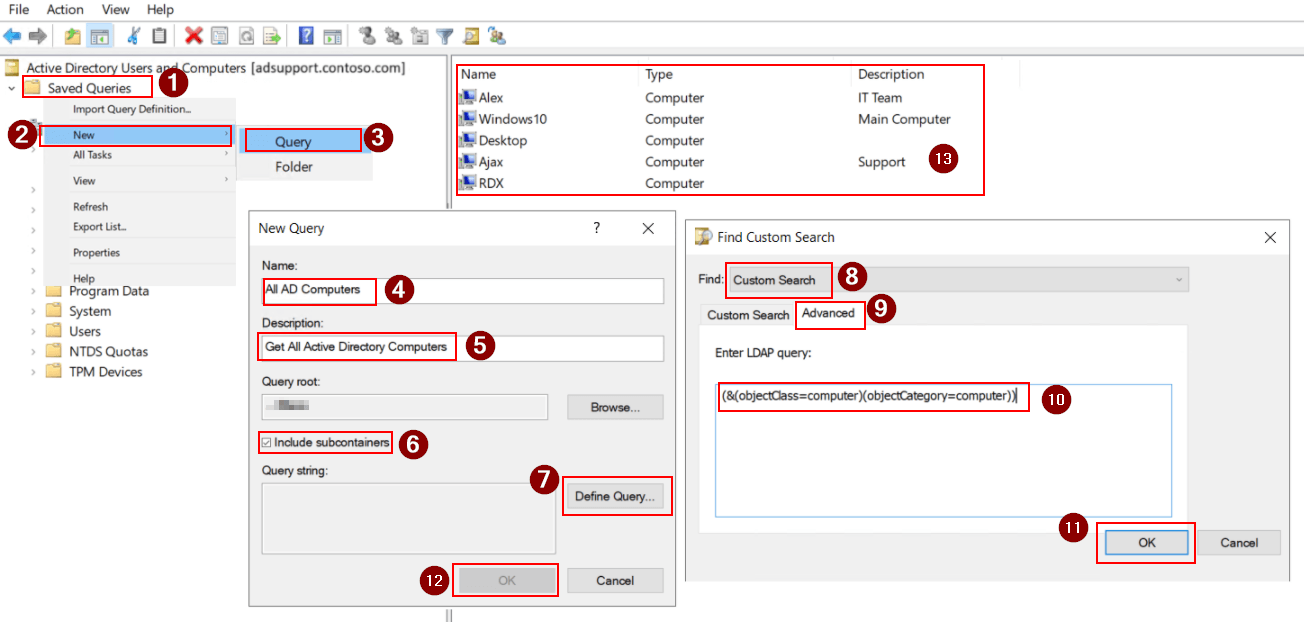Screen dimensions: 1304x622
Task: Select the Create New User icon
Action: point(367,36)
